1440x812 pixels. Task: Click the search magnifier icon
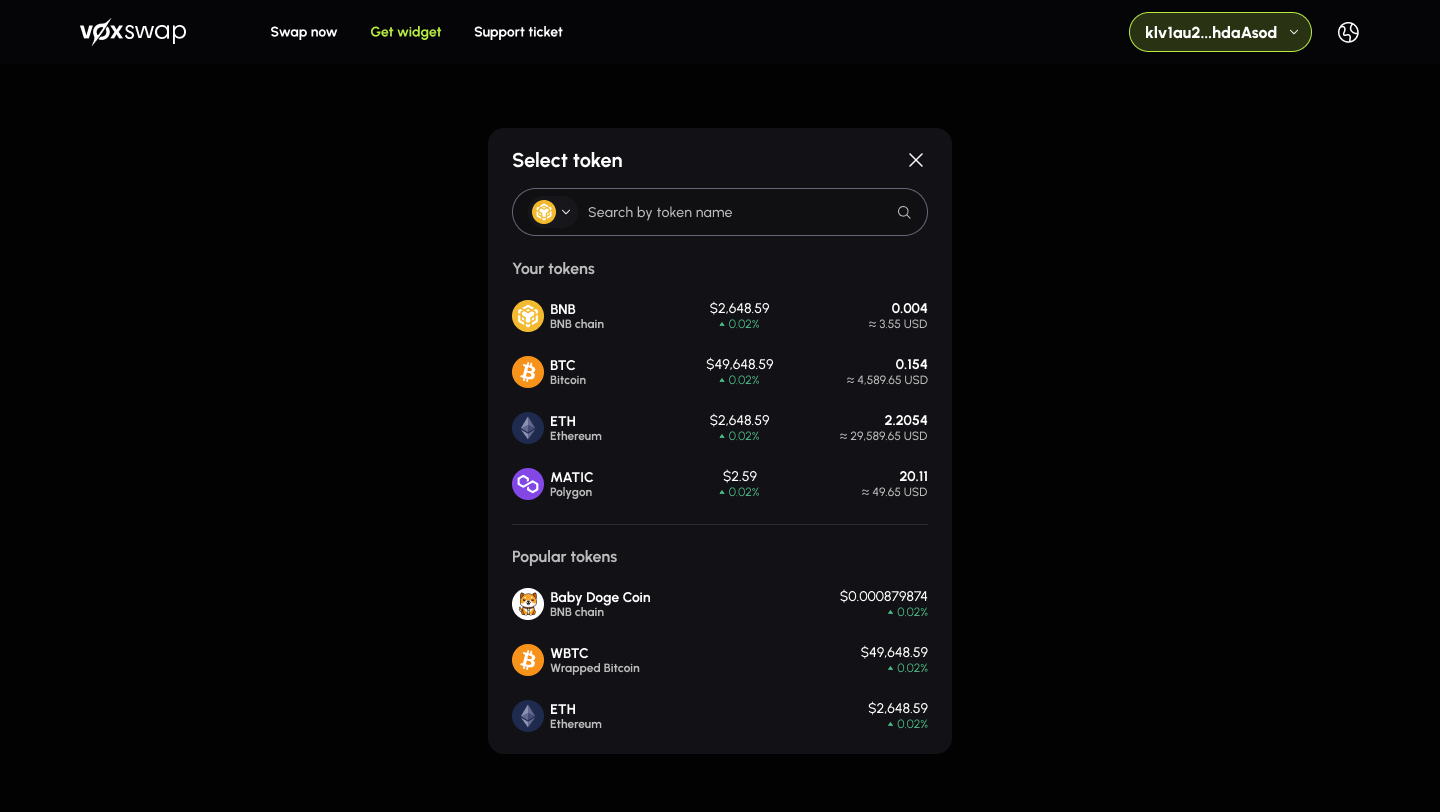904,212
